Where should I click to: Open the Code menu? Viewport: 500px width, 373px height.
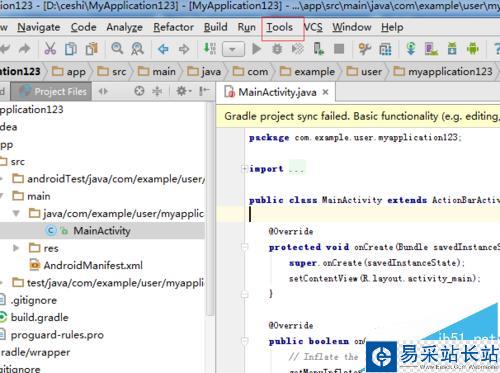tap(83, 27)
